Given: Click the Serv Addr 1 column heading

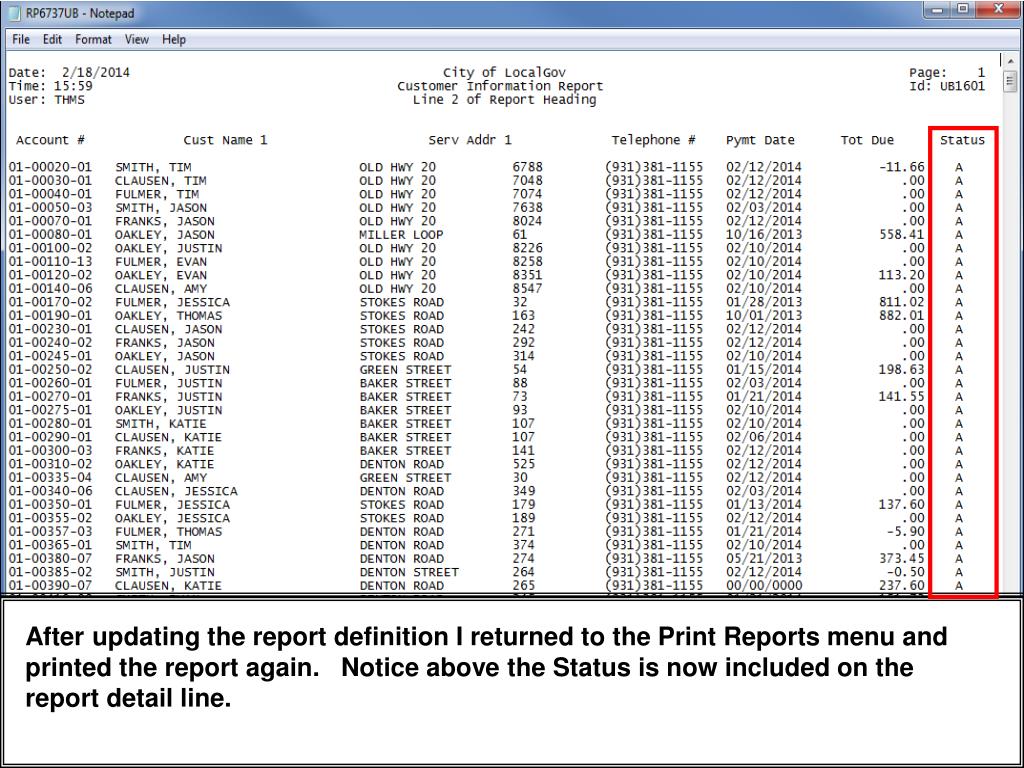Looking at the screenshot, I should pos(470,140).
